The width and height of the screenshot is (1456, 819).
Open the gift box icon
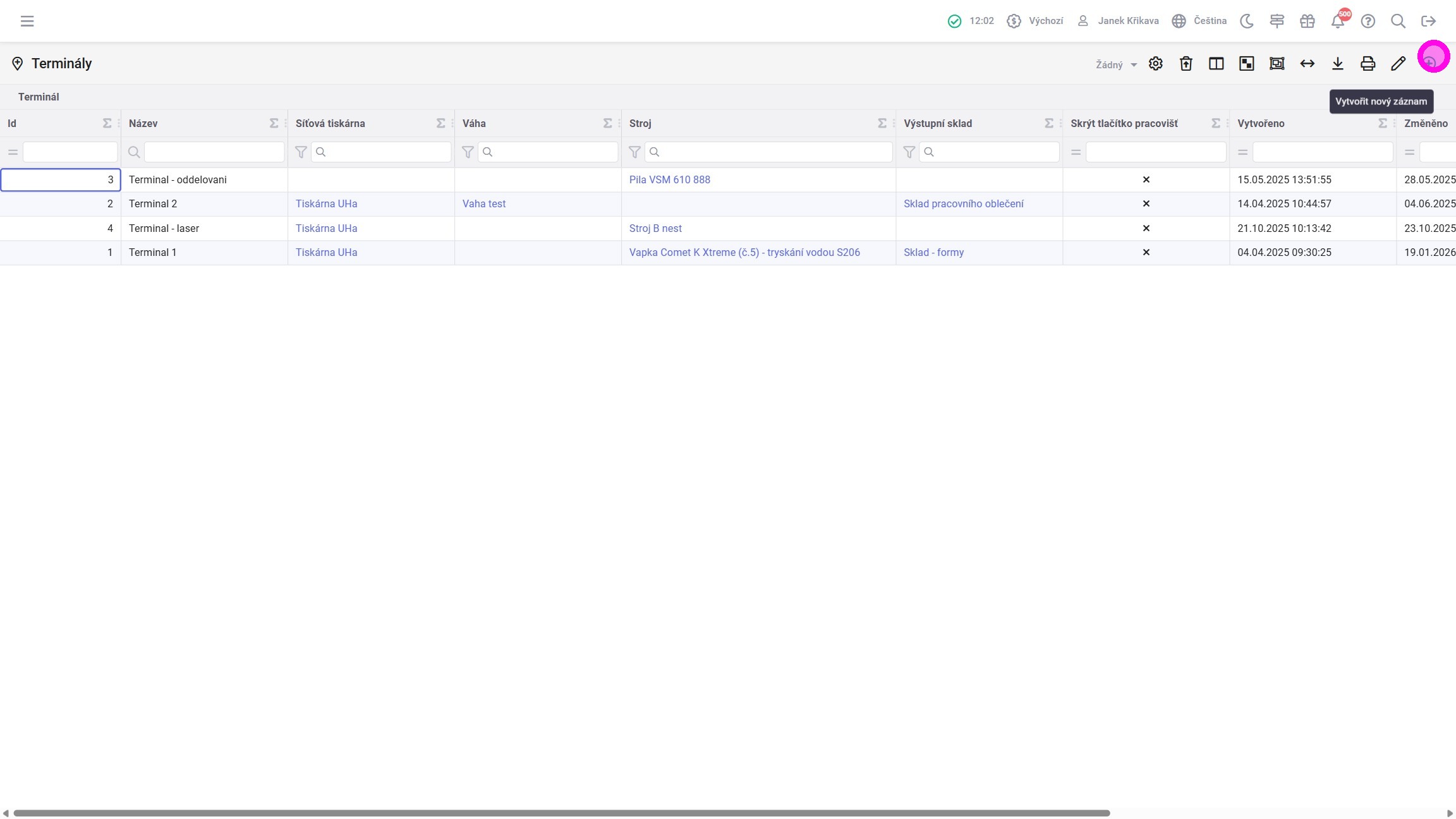pos(1307,21)
